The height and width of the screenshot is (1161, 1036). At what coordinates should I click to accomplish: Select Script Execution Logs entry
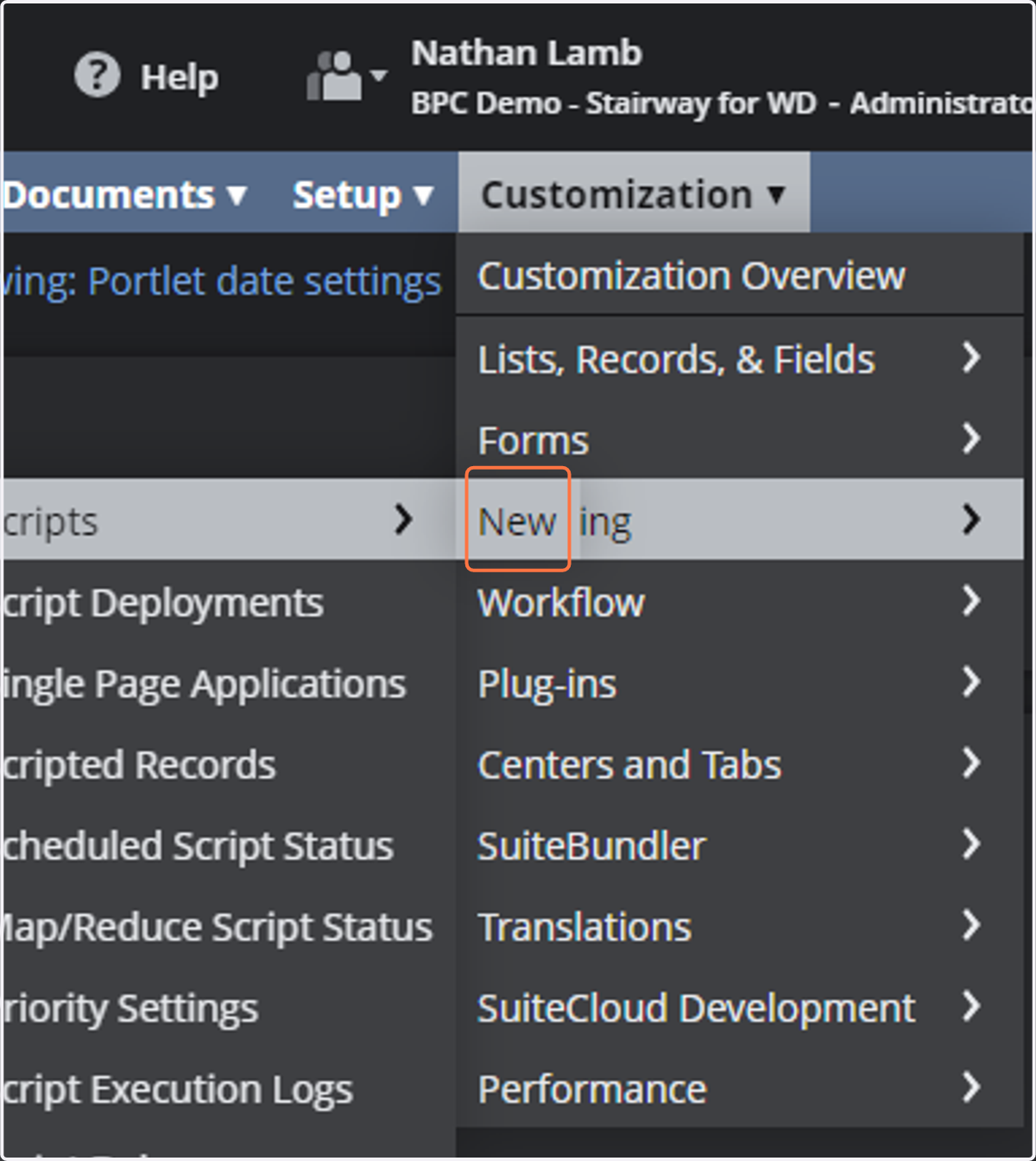tap(230, 1088)
